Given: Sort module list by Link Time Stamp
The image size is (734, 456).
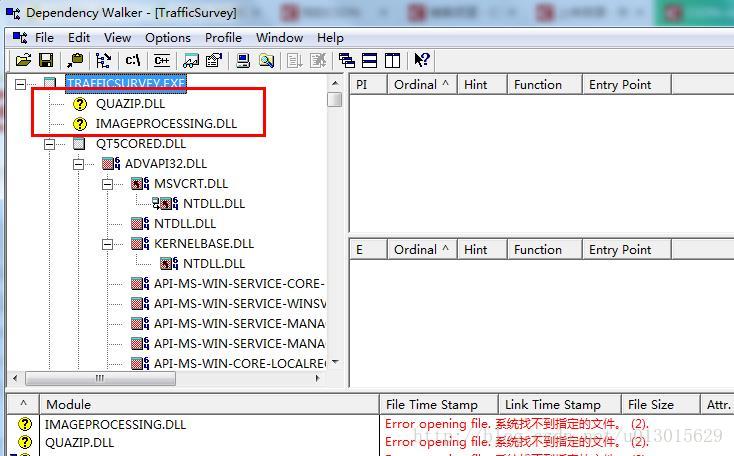Looking at the screenshot, I should click(560, 405).
